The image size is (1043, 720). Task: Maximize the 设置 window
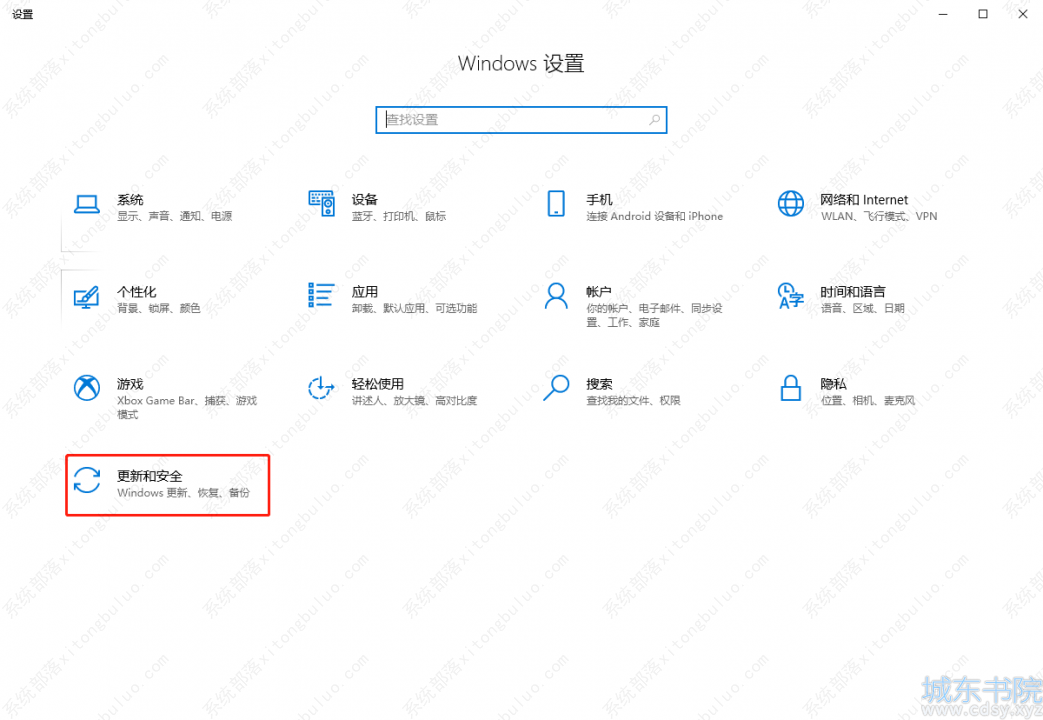click(982, 14)
